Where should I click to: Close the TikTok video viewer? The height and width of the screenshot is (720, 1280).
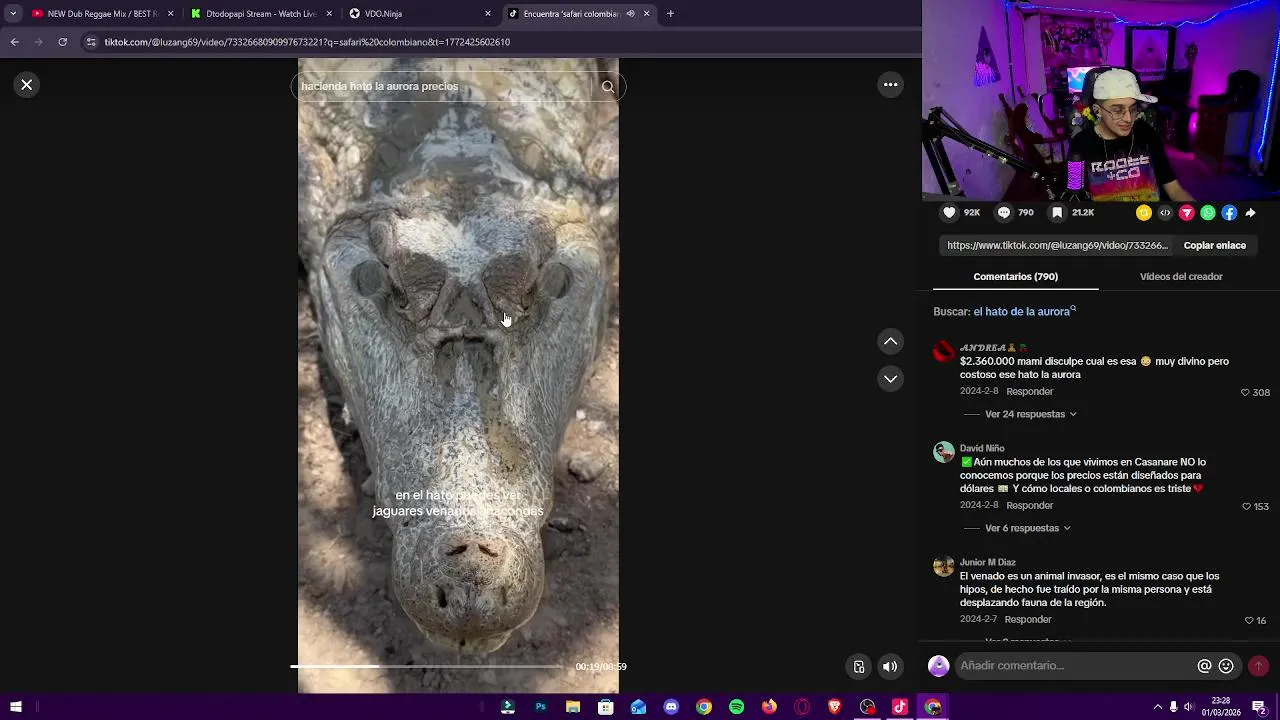(27, 85)
